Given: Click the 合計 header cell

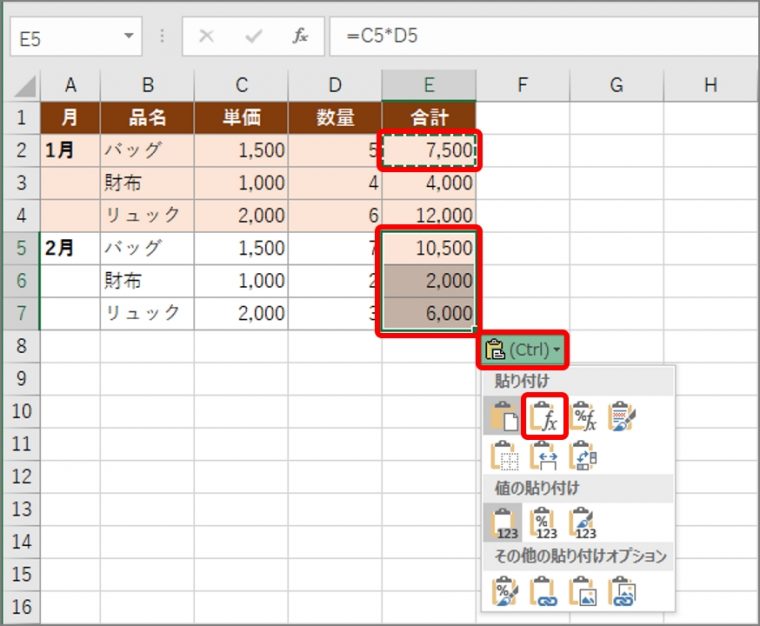Looking at the screenshot, I should (429, 118).
